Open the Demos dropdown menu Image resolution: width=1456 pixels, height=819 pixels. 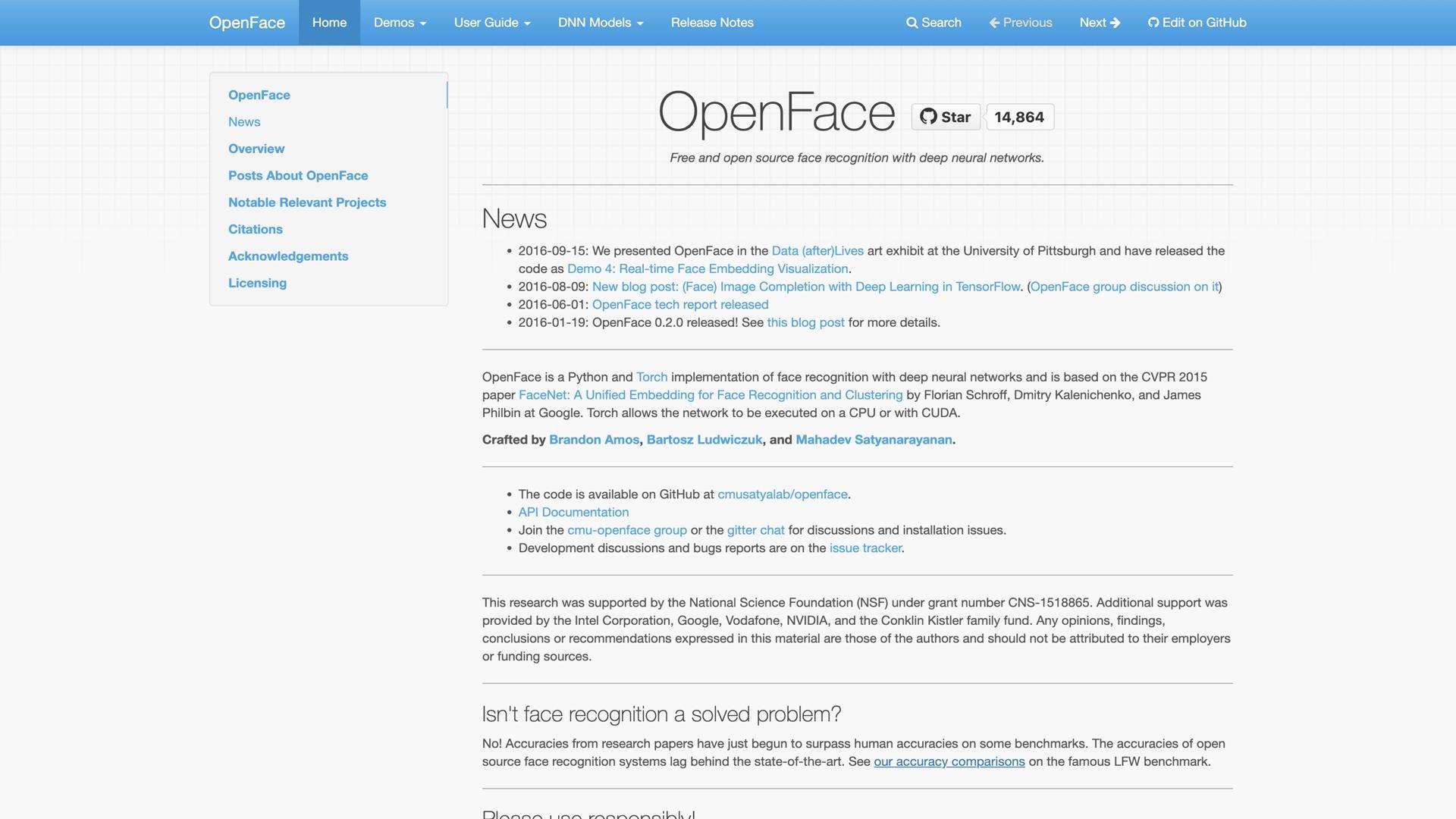pyautogui.click(x=400, y=23)
